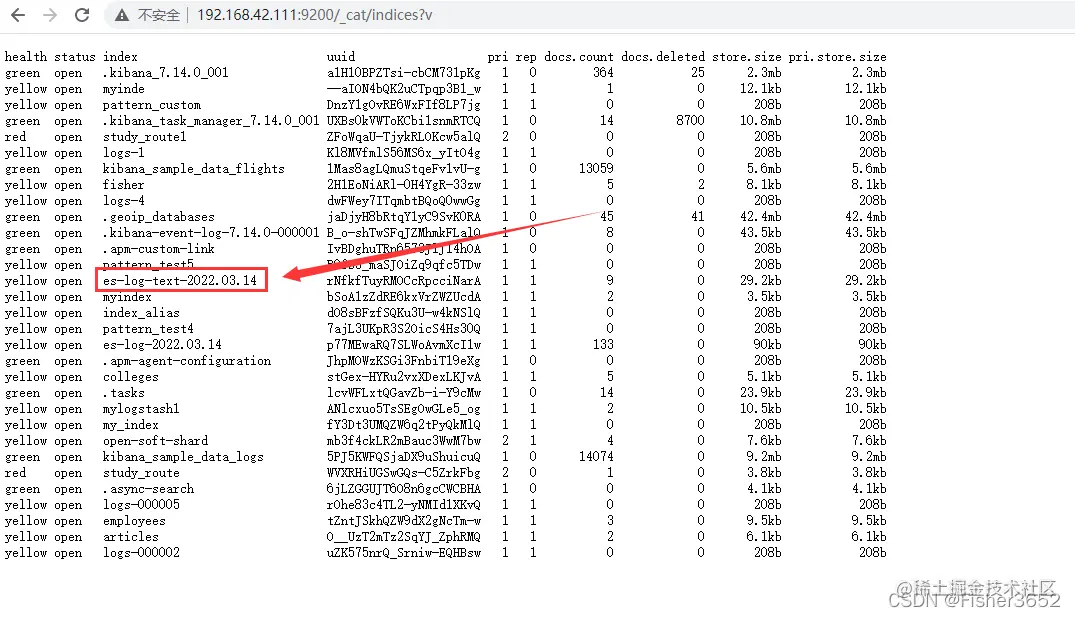
Task: Click index name .apm-agent-configuration
Action: (186, 361)
